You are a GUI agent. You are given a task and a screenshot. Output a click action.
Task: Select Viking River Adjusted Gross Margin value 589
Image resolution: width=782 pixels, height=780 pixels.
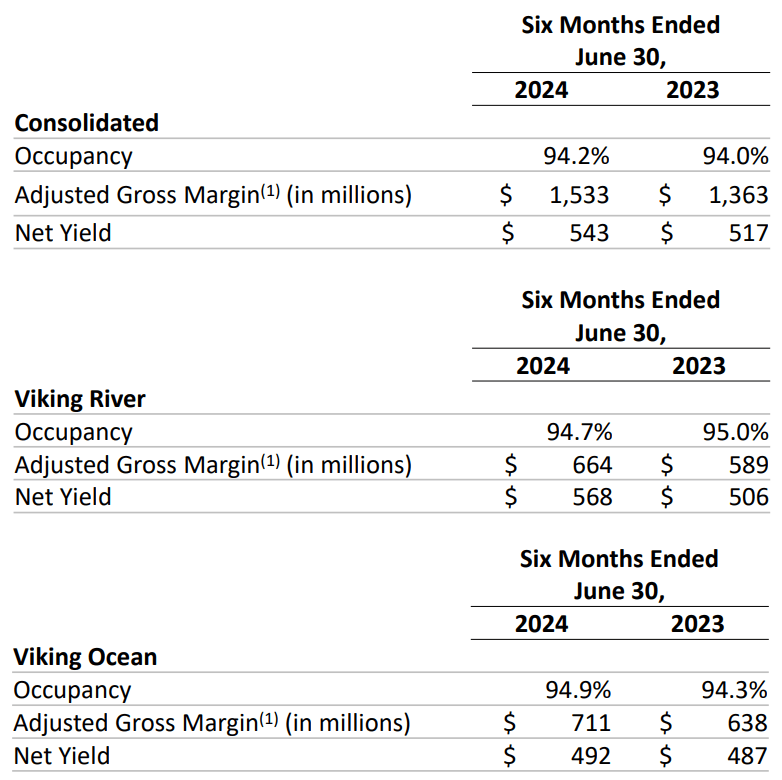(x=748, y=465)
